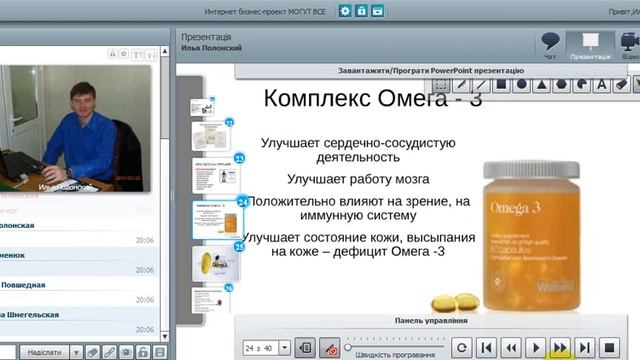Screen dimensions: 640x360
Task: Click the chat panel scrollbar up arrow
Action: [x=165, y=51]
